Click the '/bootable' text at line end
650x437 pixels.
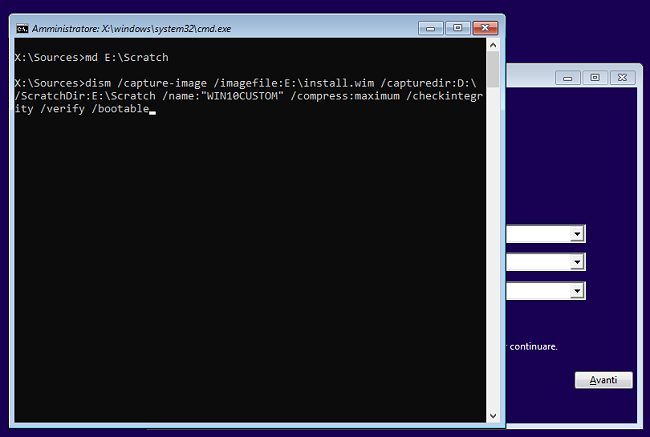coord(120,109)
